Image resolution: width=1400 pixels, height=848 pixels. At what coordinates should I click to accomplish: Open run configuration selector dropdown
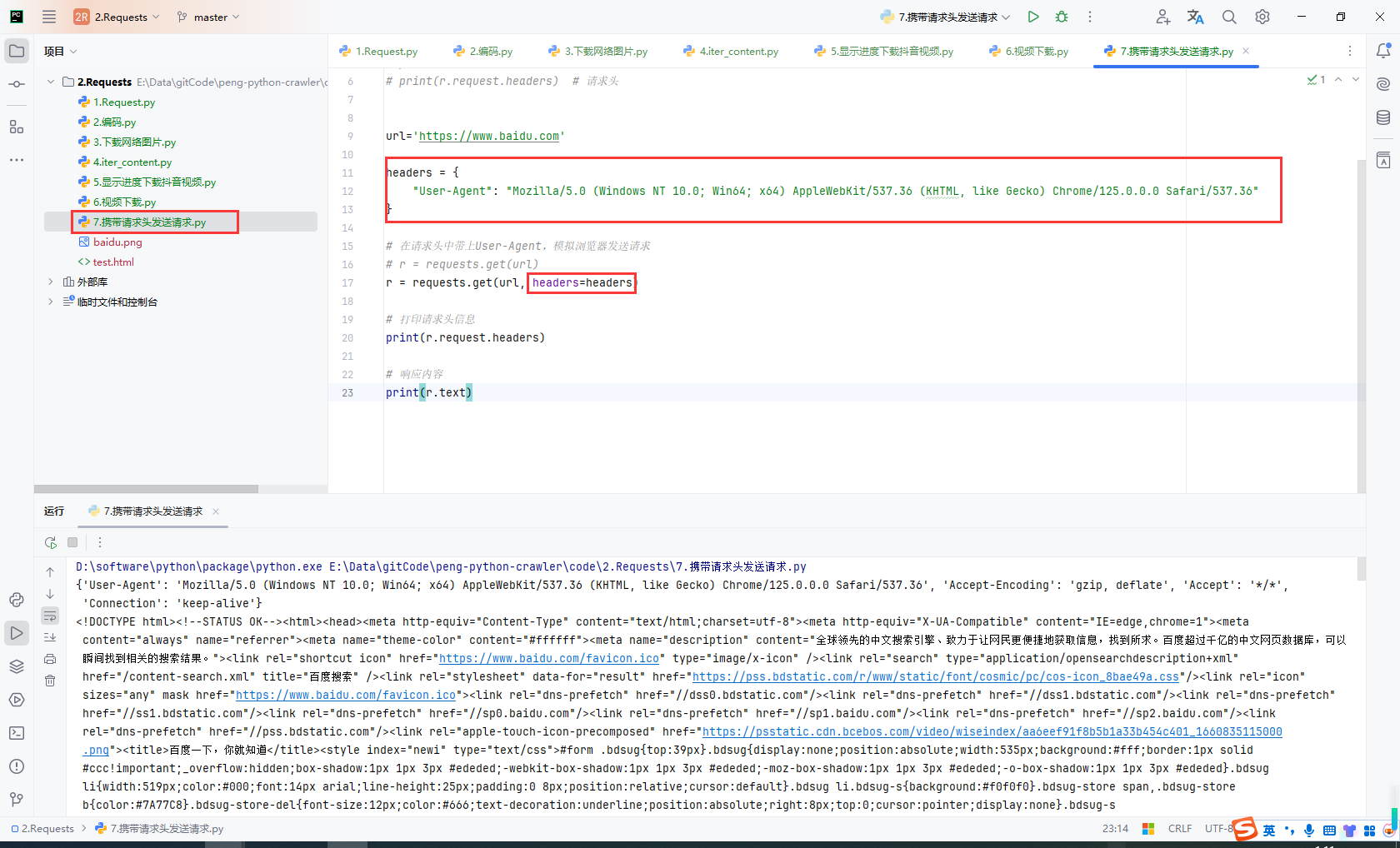945,17
